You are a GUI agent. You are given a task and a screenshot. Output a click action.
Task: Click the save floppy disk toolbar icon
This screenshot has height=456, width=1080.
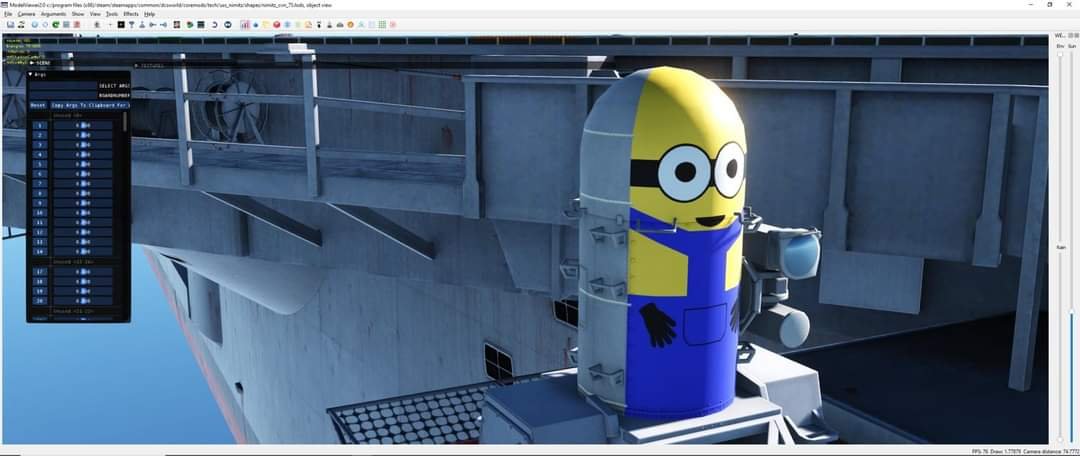(10, 25)
